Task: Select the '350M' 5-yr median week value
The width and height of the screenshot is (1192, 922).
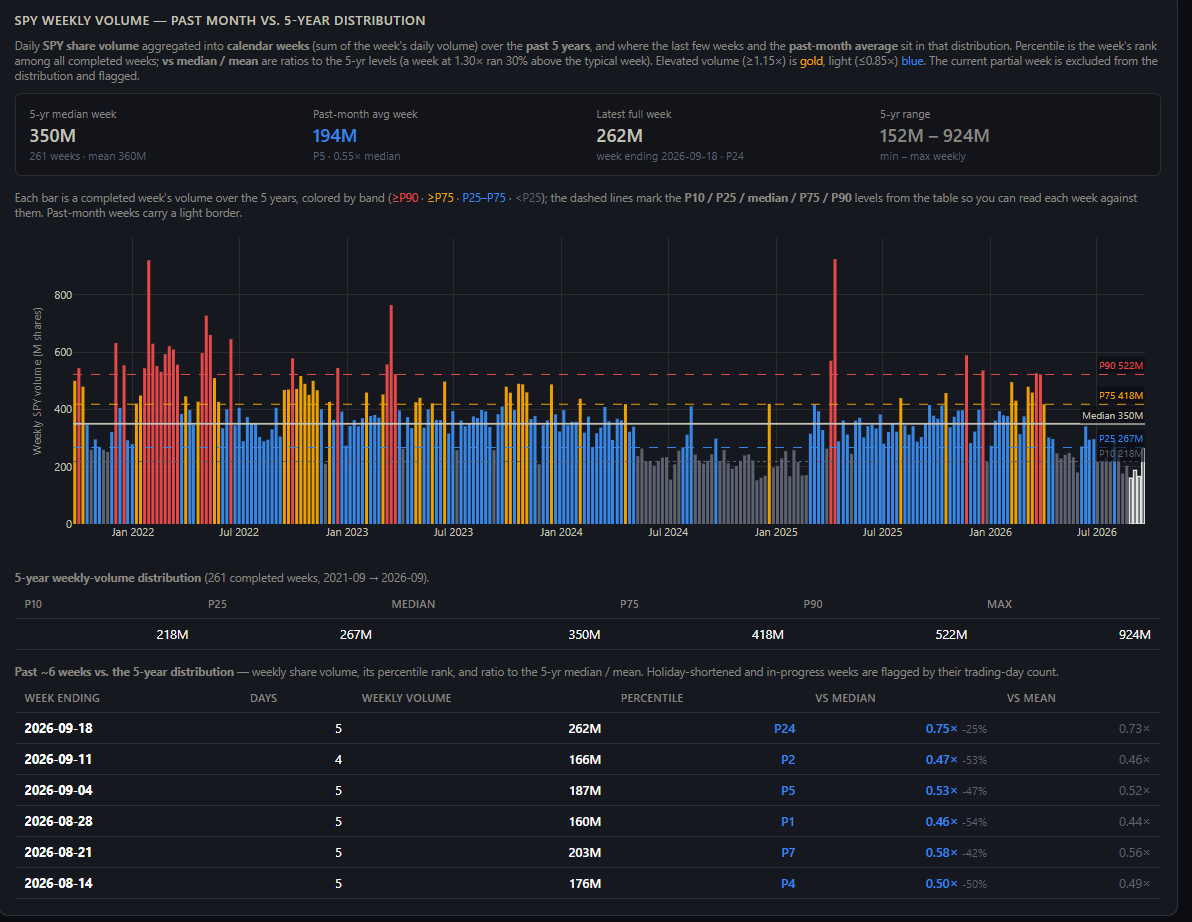Action: pos(52,136)
